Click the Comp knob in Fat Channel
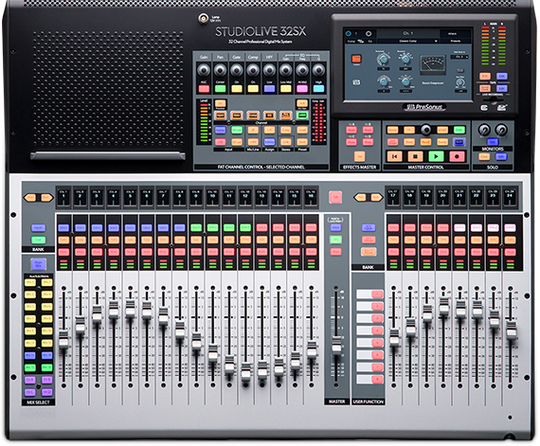Viewport: 540px width, 446px height. tap(253, 71)
